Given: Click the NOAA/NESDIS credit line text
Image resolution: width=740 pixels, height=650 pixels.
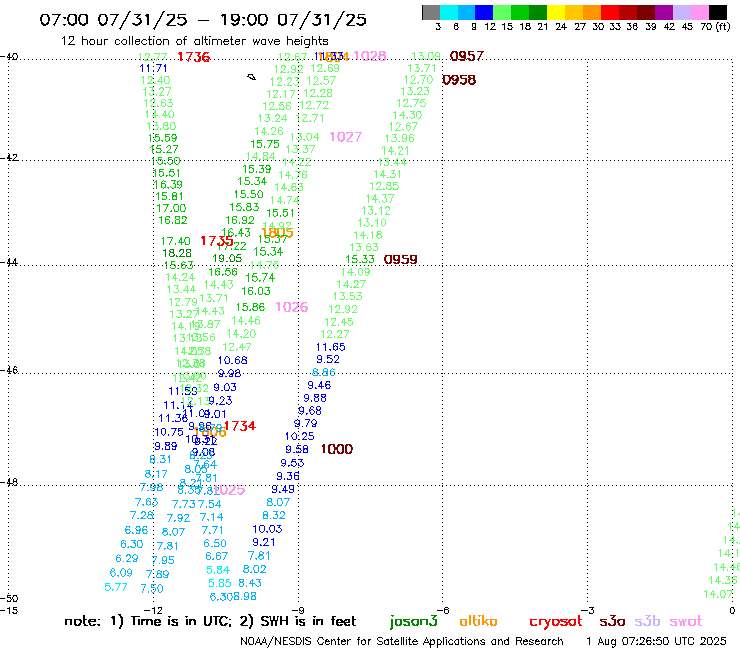Looking at the screenshot, I should pyautogui.click(x=402, y=642).
